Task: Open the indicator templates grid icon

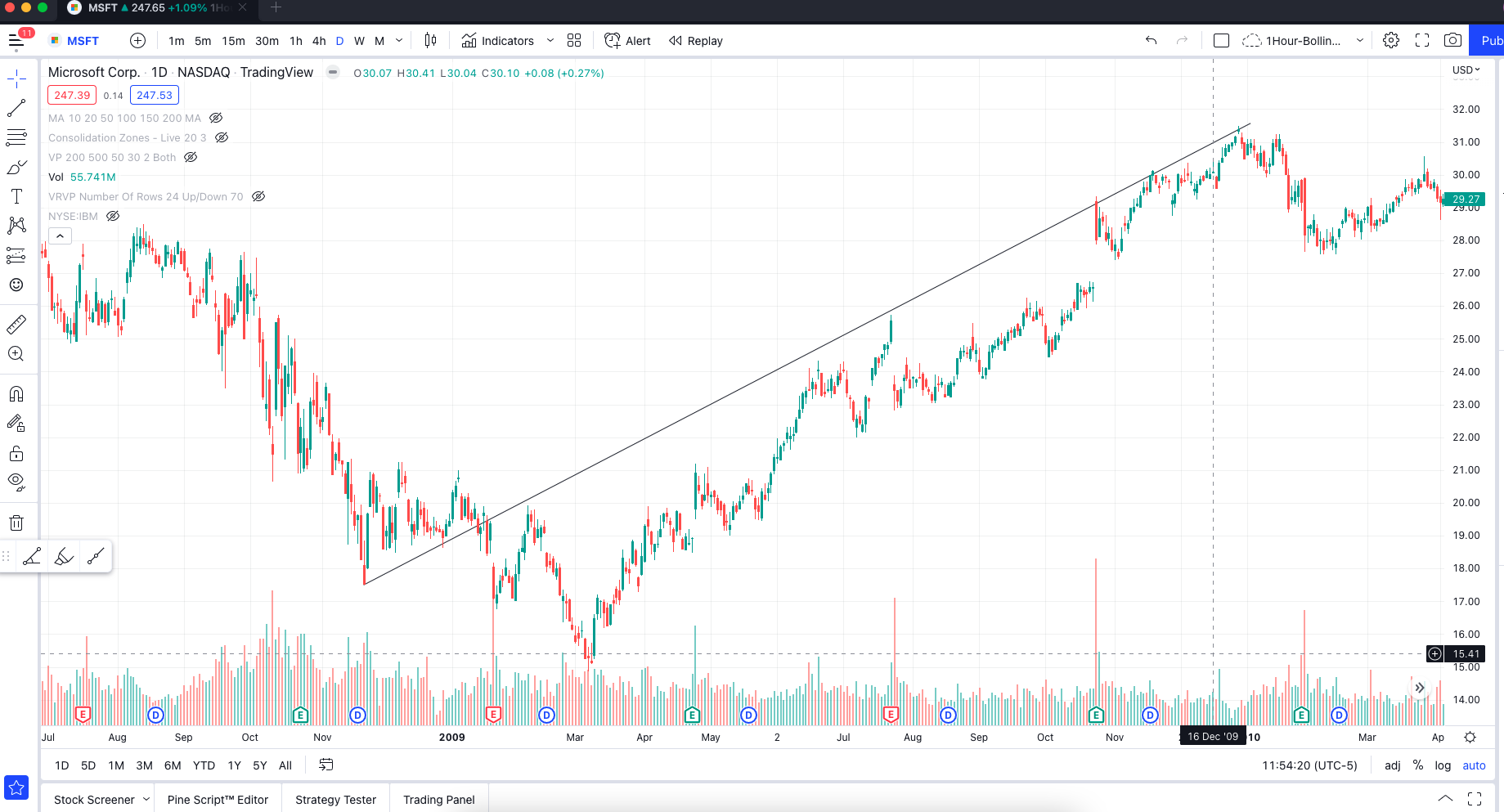Action: (574, 40)
